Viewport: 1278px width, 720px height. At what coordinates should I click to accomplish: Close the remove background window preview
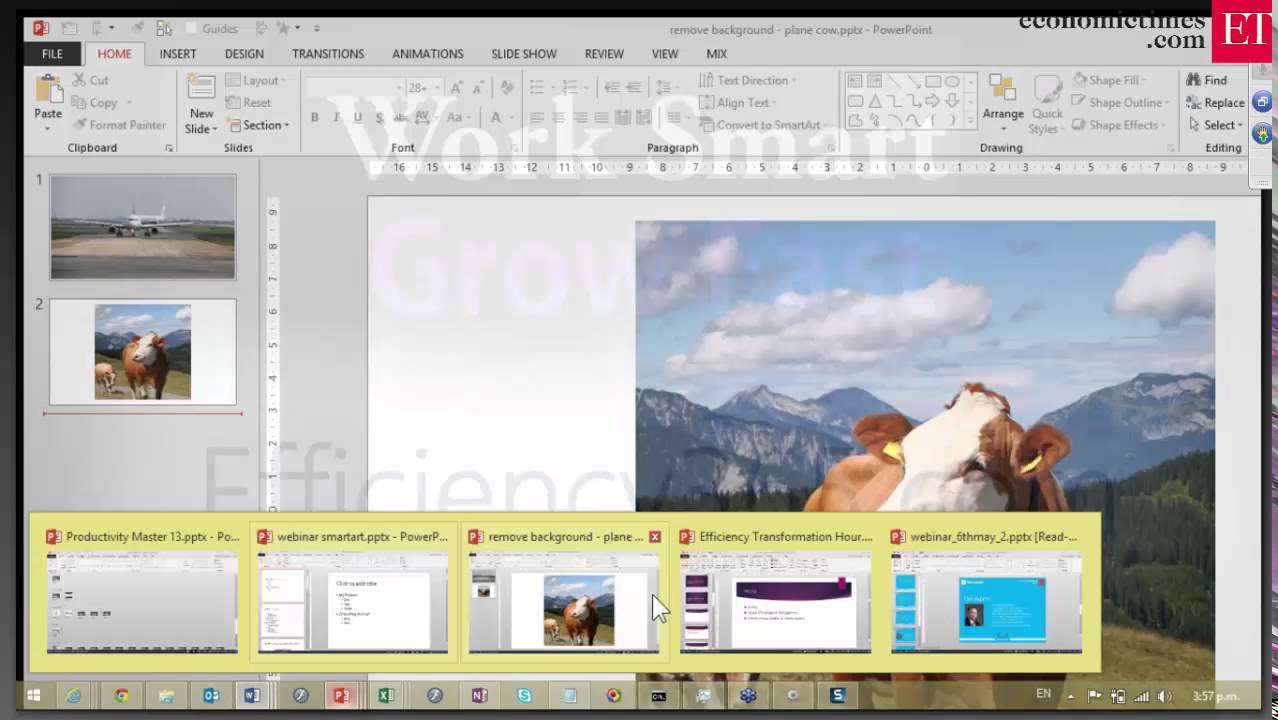coord(655,537)
